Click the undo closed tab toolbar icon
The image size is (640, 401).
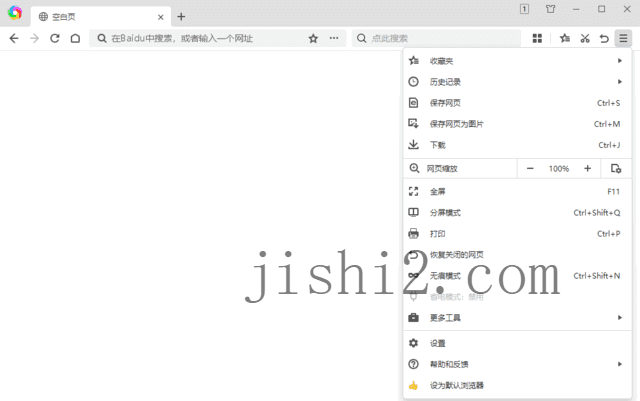[604, 38]
